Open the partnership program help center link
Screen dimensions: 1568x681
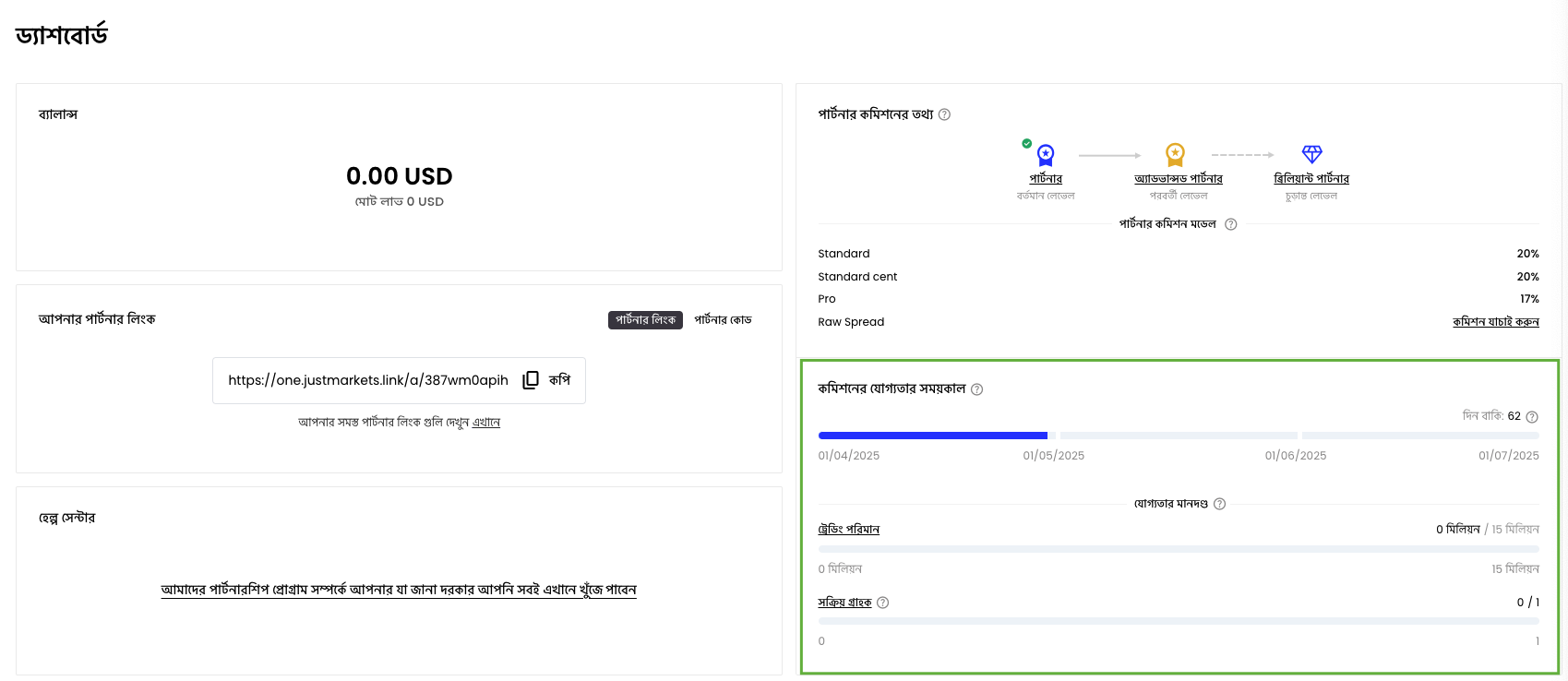pyautogui.click(x=399, y=590)
